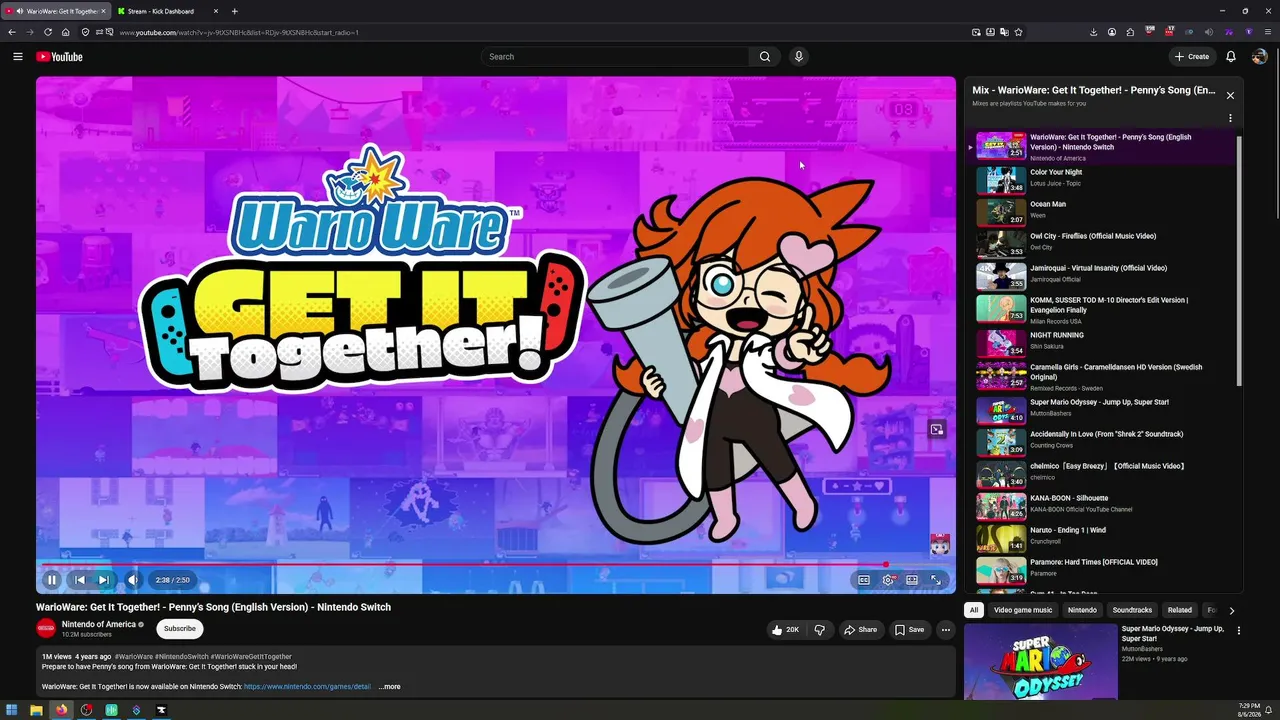Open options for the Super Mario Odyssey recommendation
Viewport: 1280px width, 720px height.
[1238, 631]
